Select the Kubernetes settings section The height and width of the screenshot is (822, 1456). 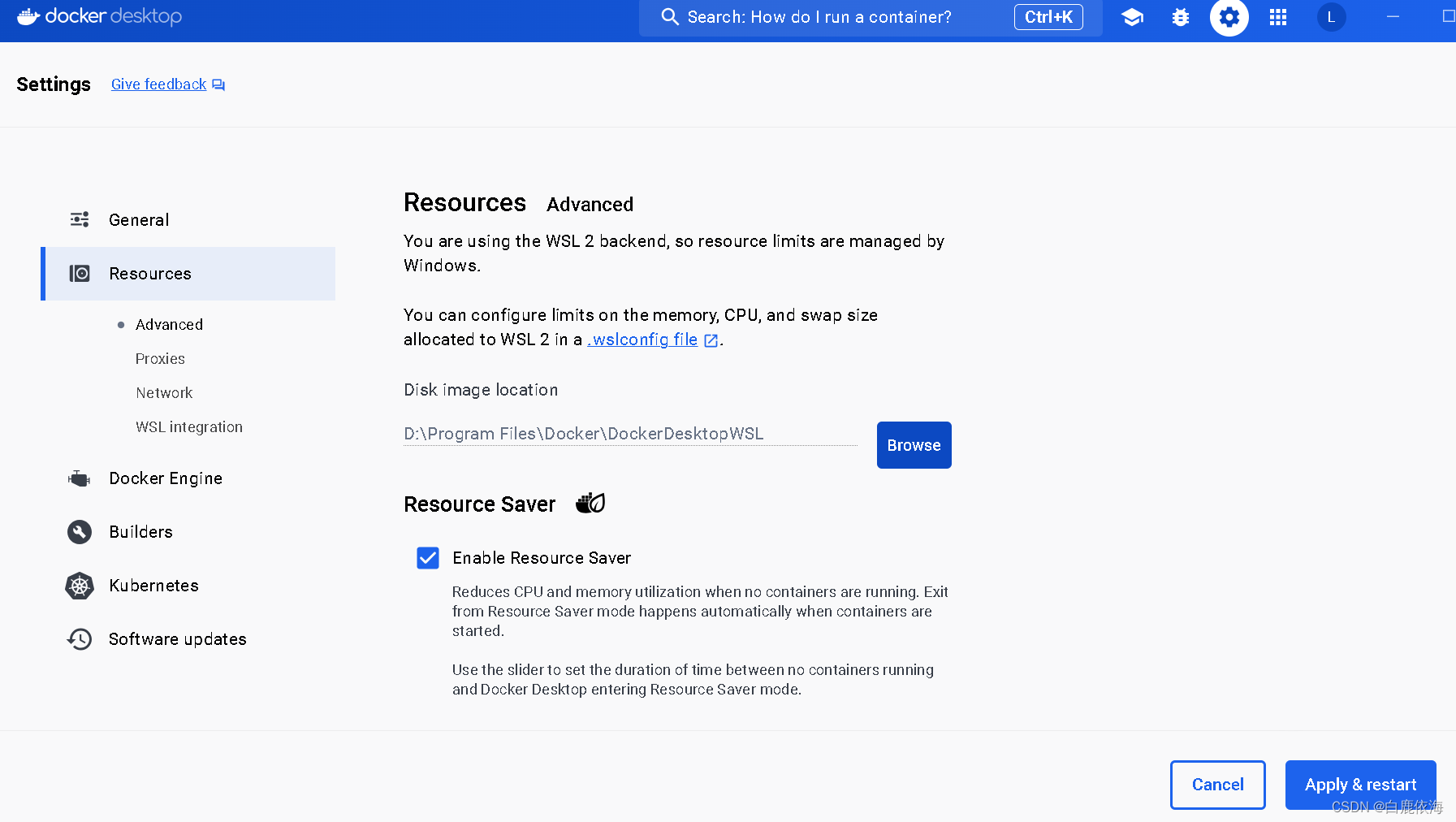point(153,585)
